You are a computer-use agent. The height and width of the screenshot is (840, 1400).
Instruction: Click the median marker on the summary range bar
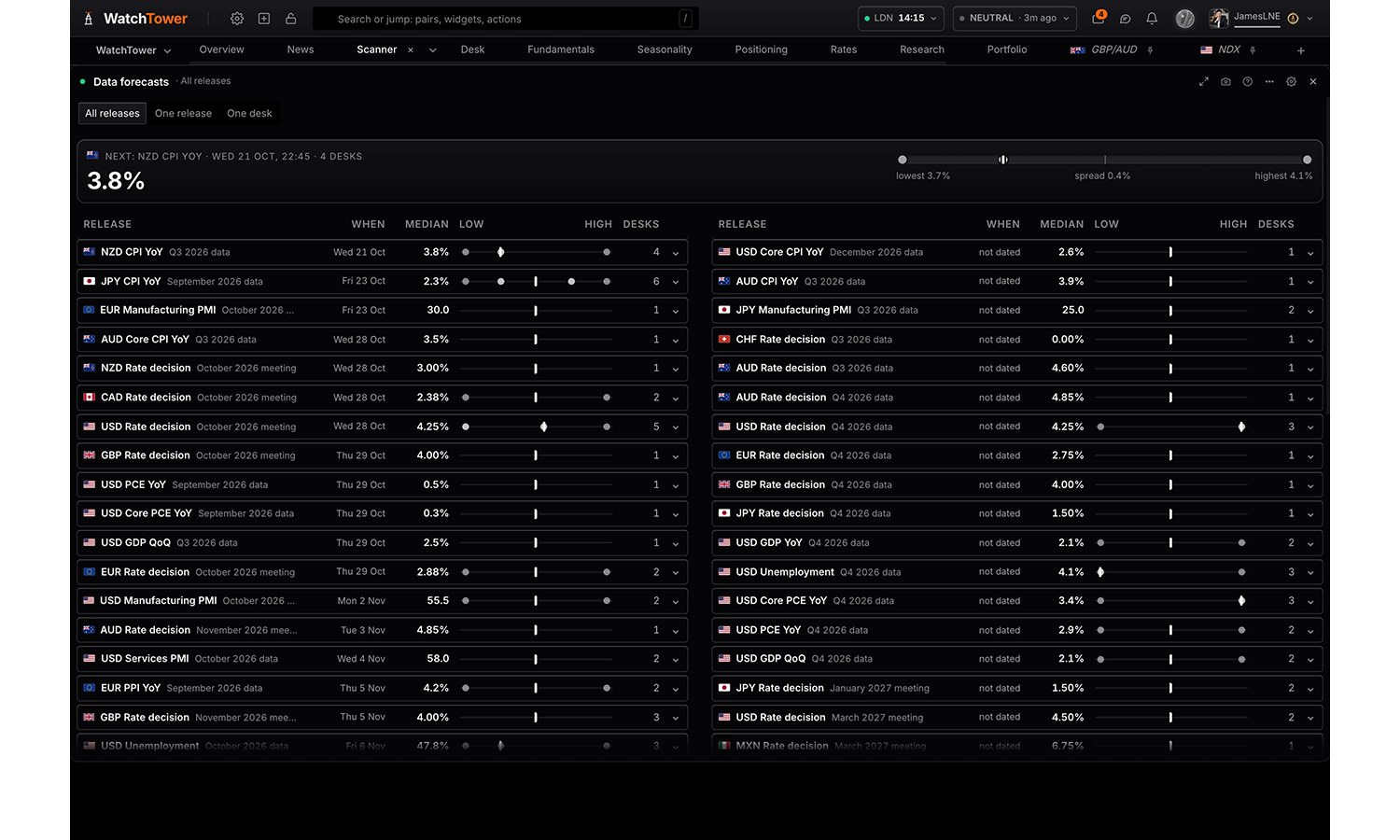point(1003,160)
